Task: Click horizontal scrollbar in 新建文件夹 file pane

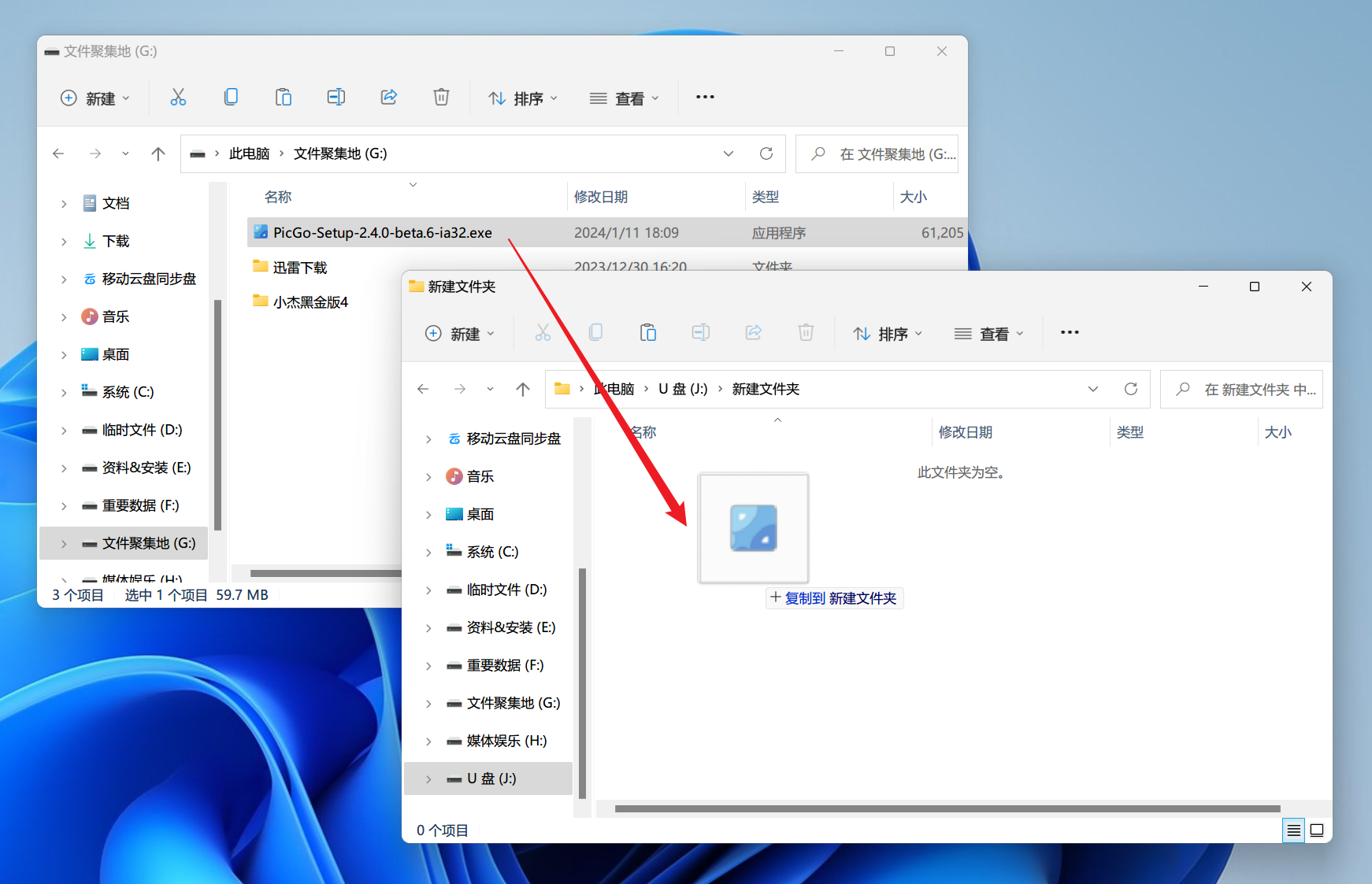Action: point(947,808)
